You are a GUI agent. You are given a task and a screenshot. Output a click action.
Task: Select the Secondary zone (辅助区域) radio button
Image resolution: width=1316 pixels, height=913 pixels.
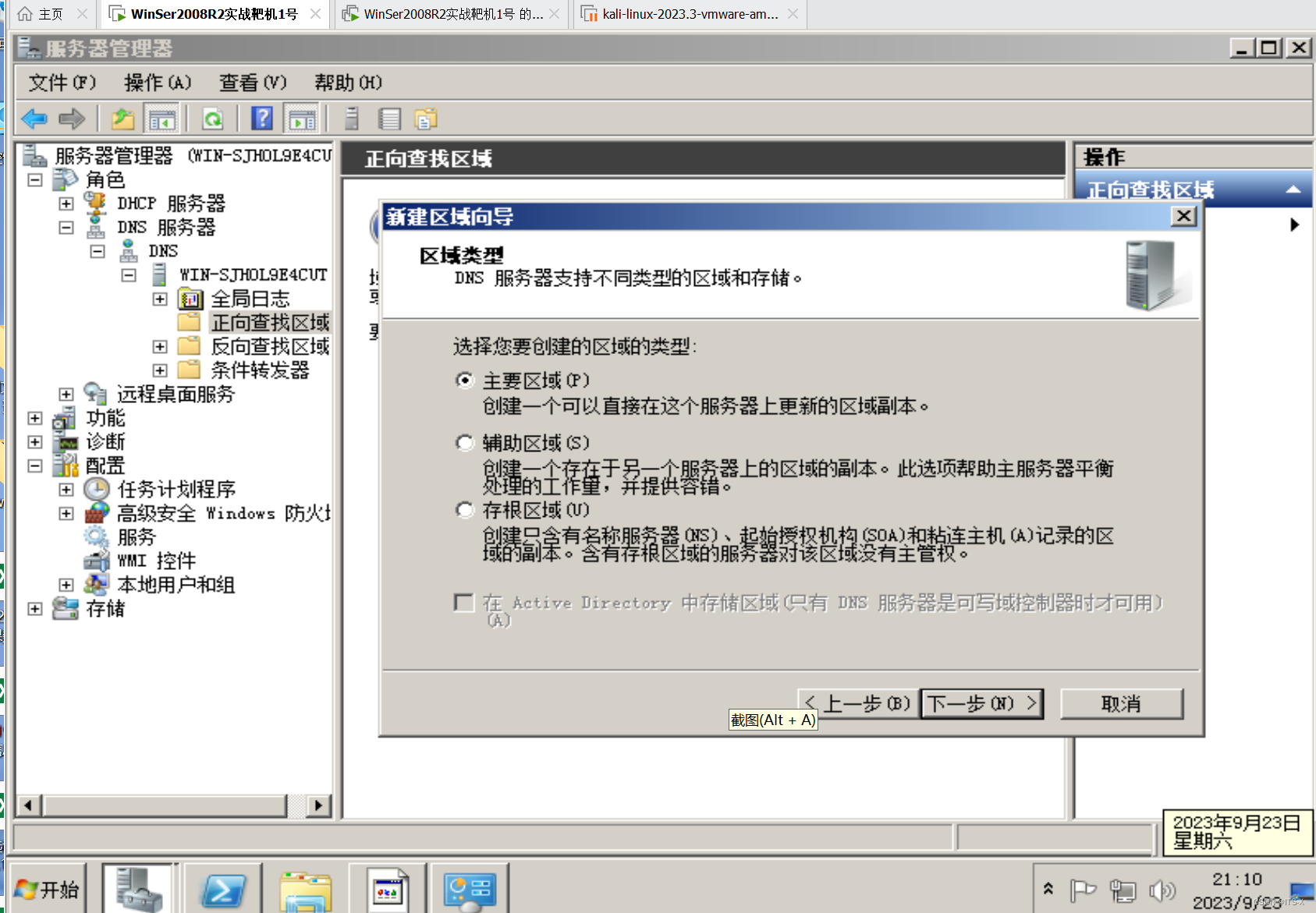tap(465, 443)
